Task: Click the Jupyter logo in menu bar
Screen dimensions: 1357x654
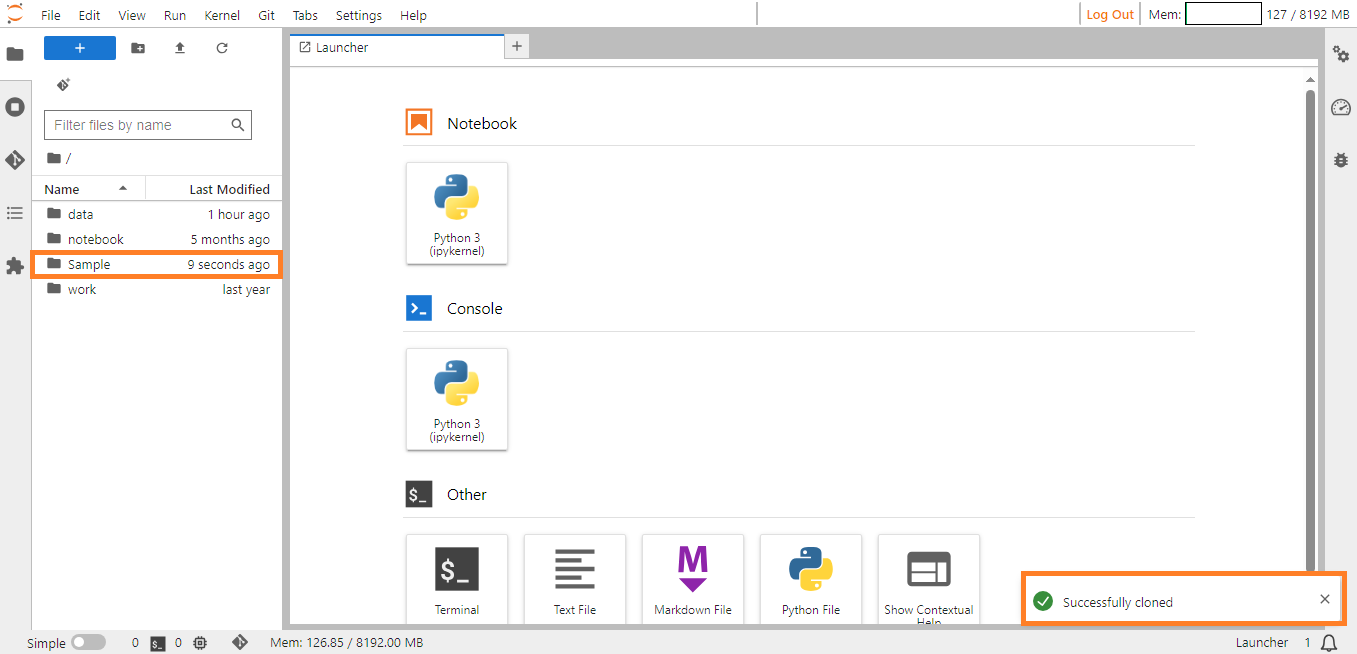Action: [14, 14]
